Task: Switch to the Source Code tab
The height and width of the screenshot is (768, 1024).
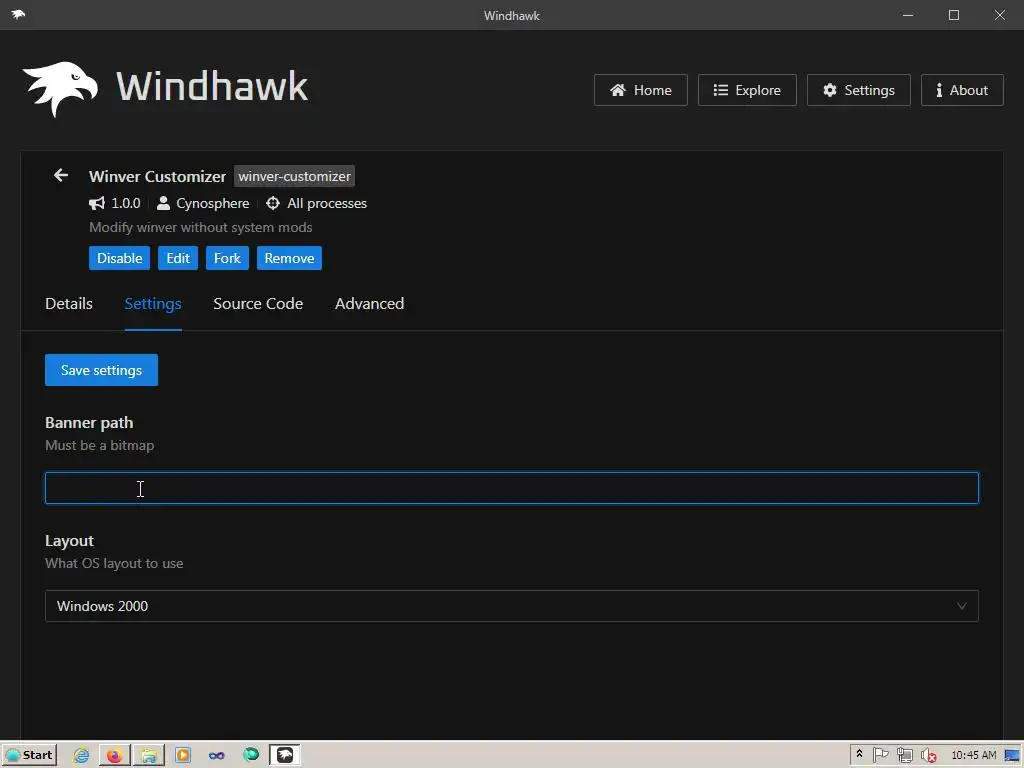Action: pos(258,304)
